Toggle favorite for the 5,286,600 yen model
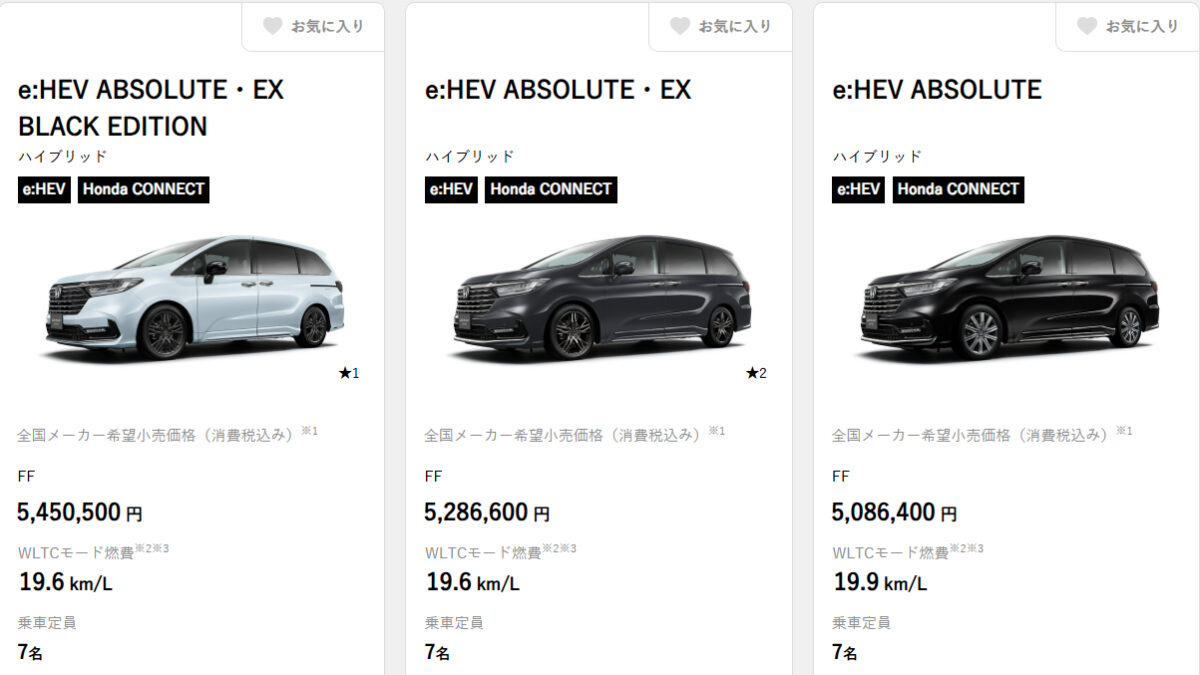1200x675 pixels. (x=720, y=27)
